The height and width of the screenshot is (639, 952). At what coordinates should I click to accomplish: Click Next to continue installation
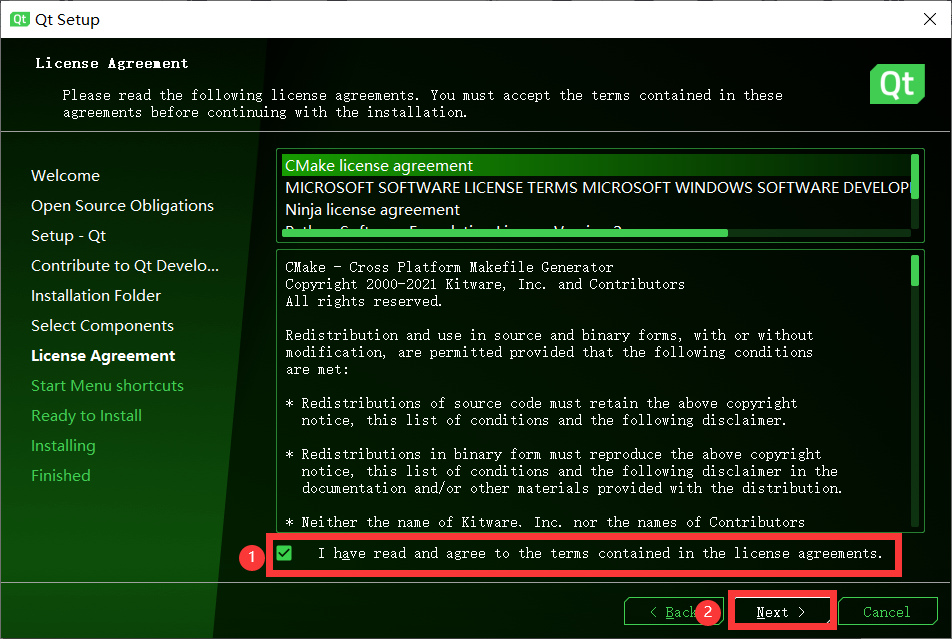pos(781,612)
